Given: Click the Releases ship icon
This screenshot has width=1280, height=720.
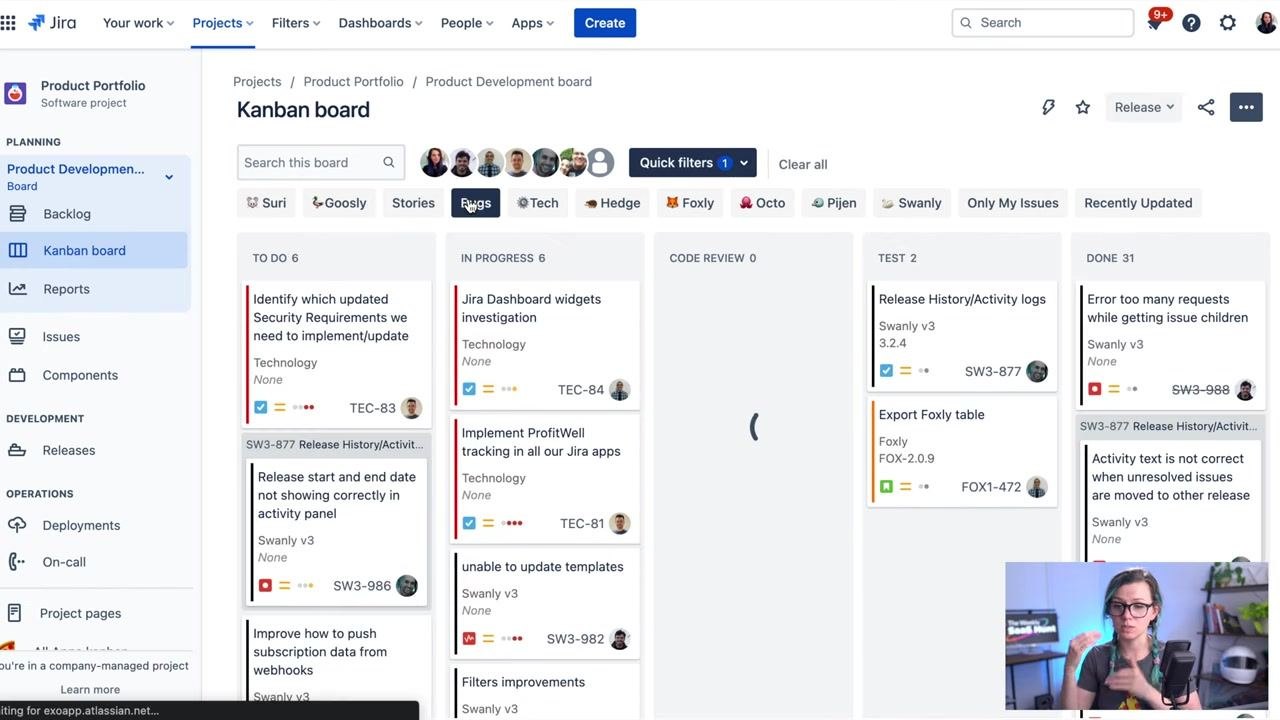Looking at the screenshot, I should [x=17, y=450].
